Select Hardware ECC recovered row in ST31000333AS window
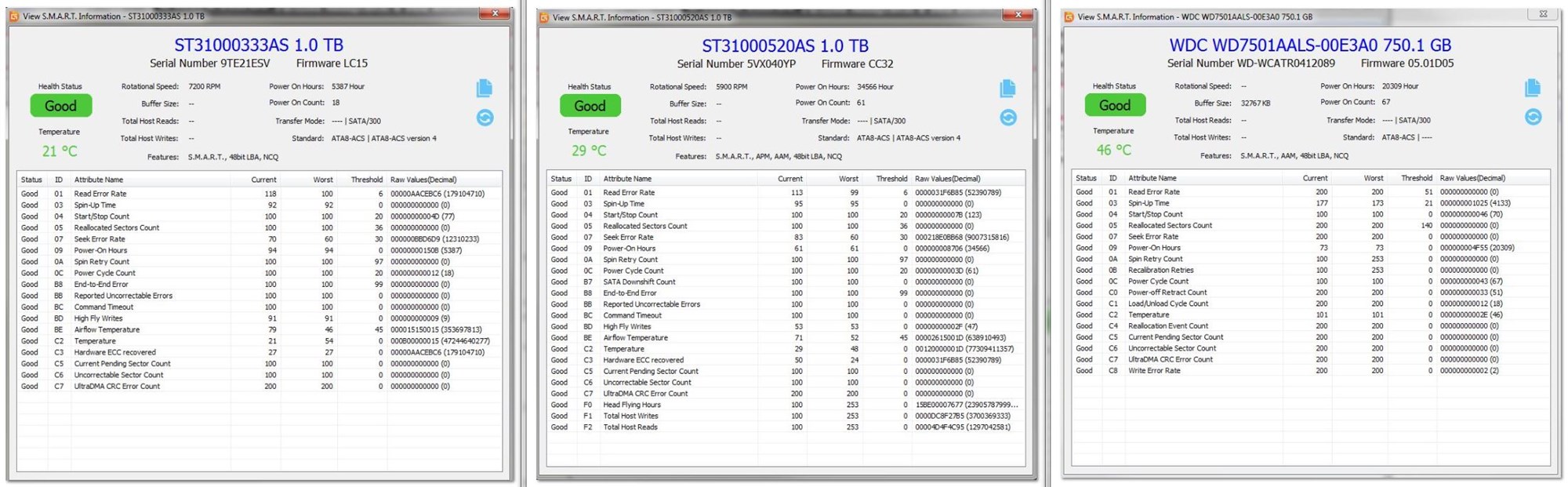 point(259,352)
